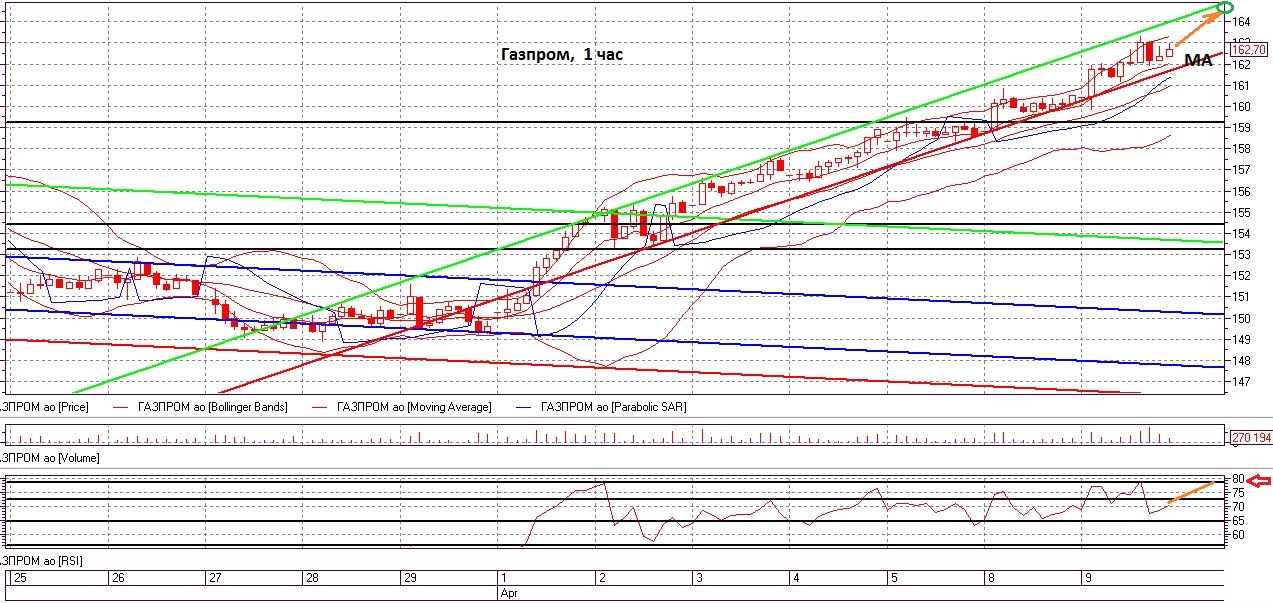Select date 1 above the Apr label
The height and width of the screenshot is (603, 1273).
[x=503, y=578]
